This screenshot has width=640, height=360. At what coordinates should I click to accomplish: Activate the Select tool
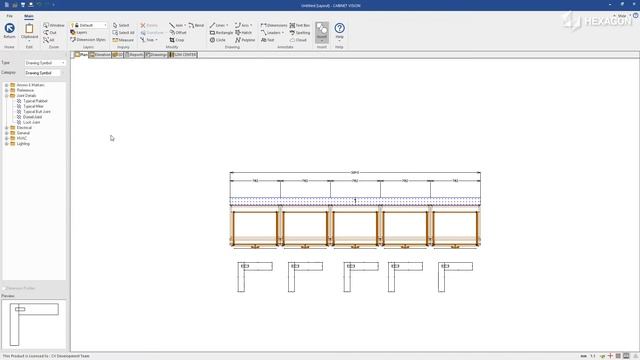click(x=121, y=25)
